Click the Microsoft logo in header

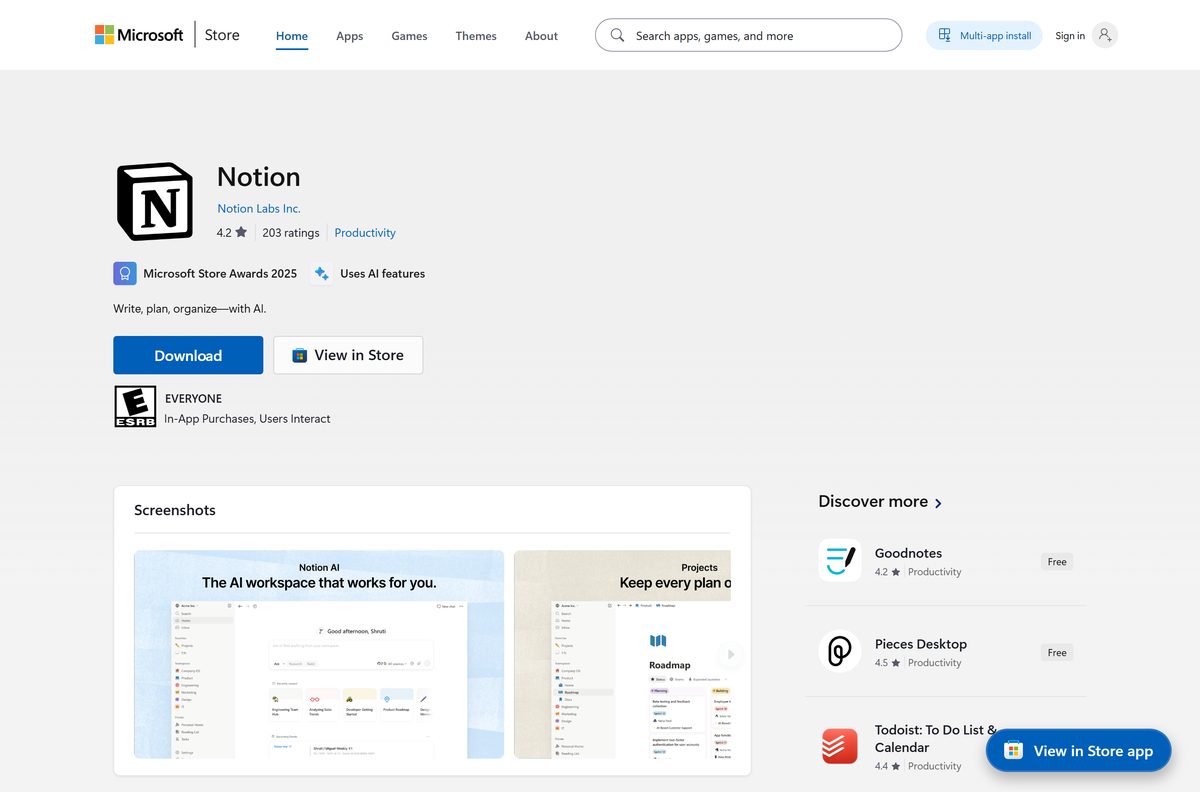pyautogui.click(x=139, y=35)
